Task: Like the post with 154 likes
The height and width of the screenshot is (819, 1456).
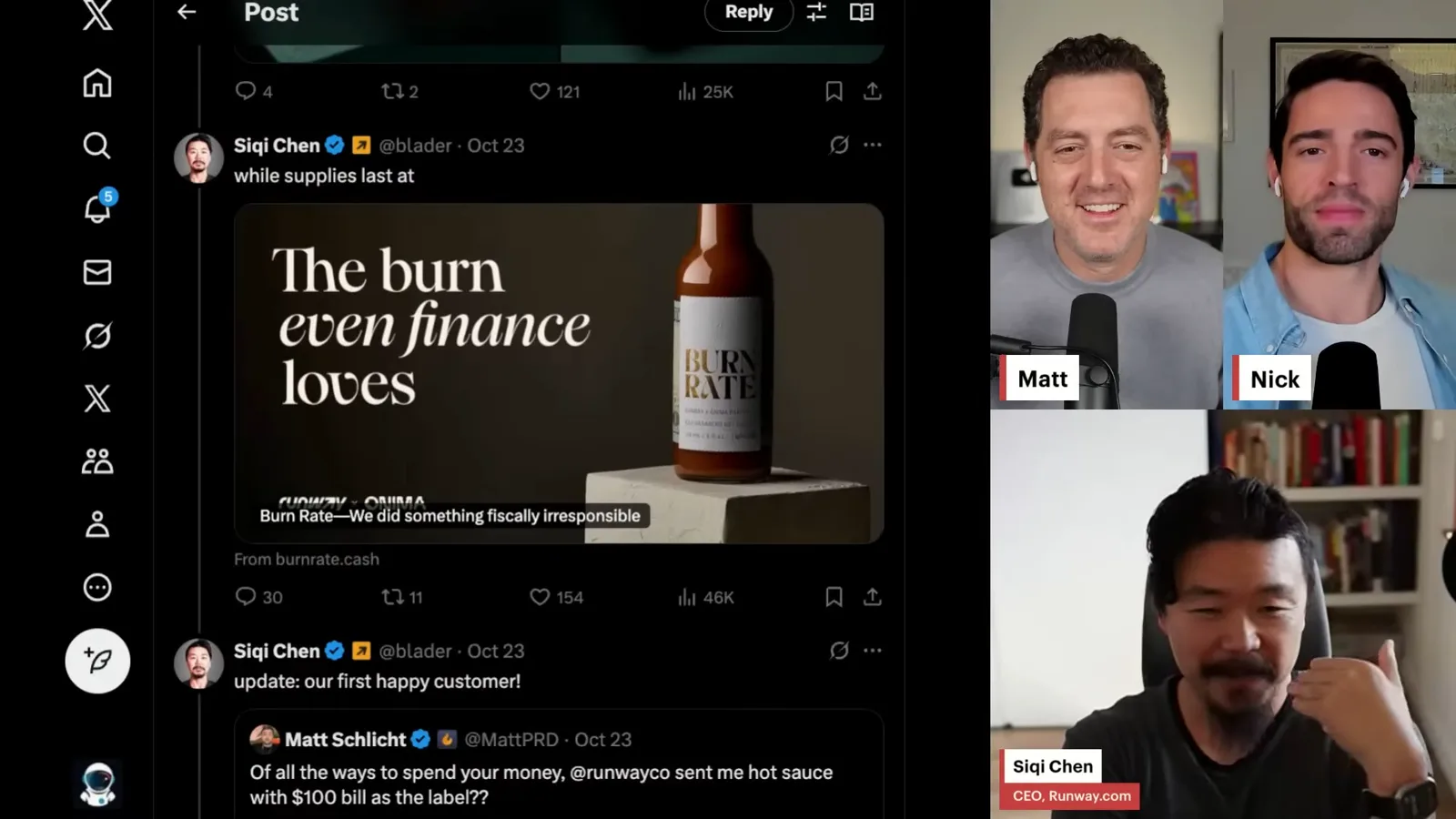Action: [x=556, y=597]
